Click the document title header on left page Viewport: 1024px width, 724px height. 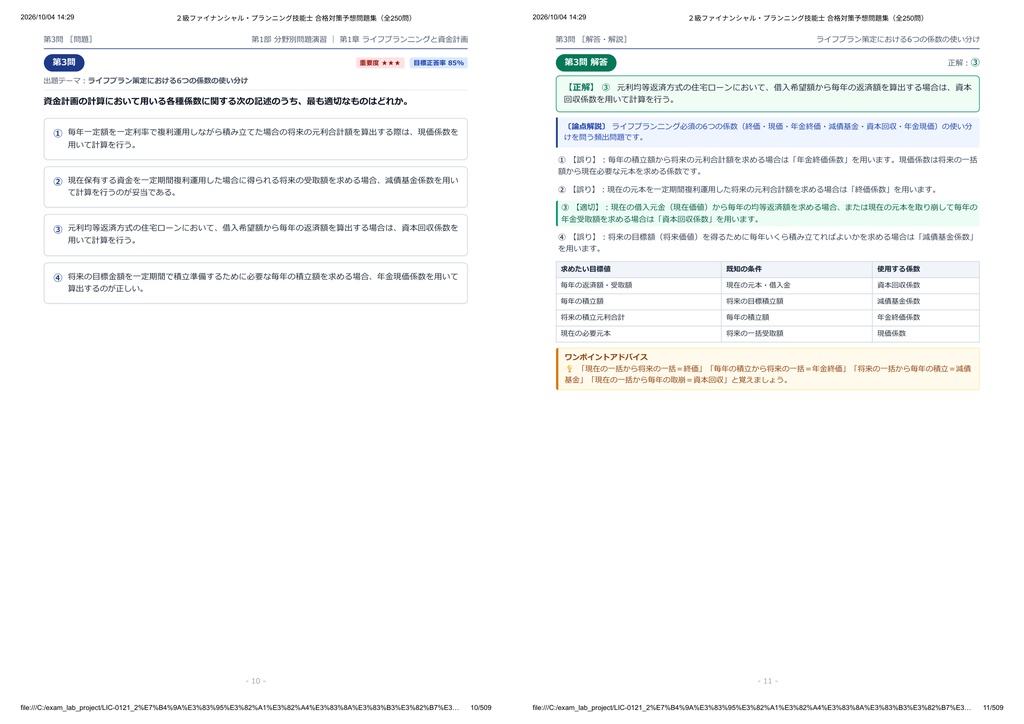[294, 18]
